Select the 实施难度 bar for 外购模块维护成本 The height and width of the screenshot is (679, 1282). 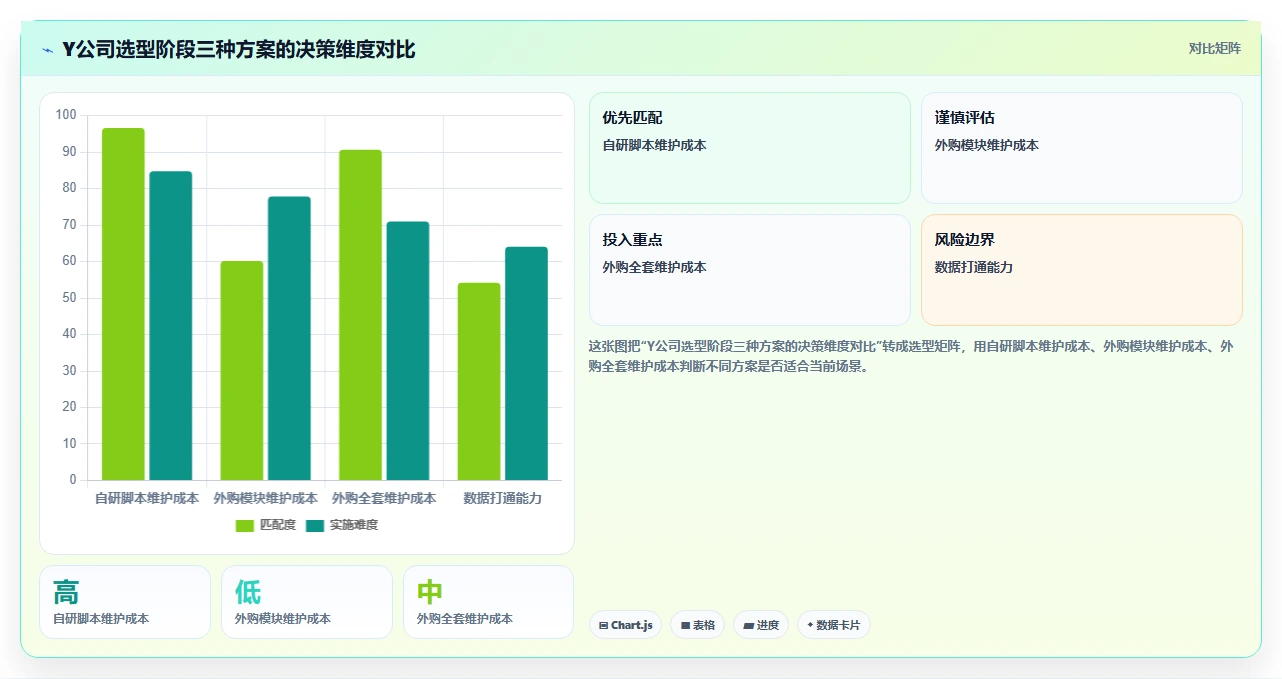pyautogui.click(x=289, y=338)
